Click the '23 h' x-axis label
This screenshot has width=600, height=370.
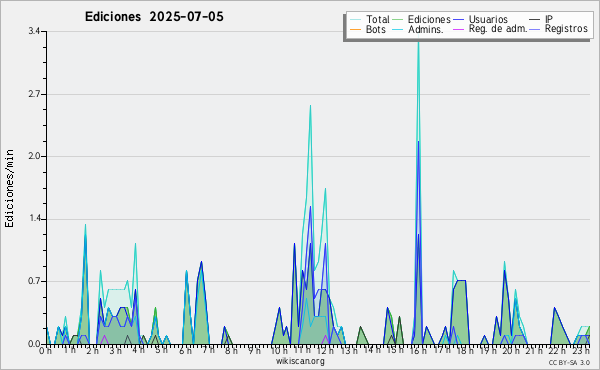581,350
